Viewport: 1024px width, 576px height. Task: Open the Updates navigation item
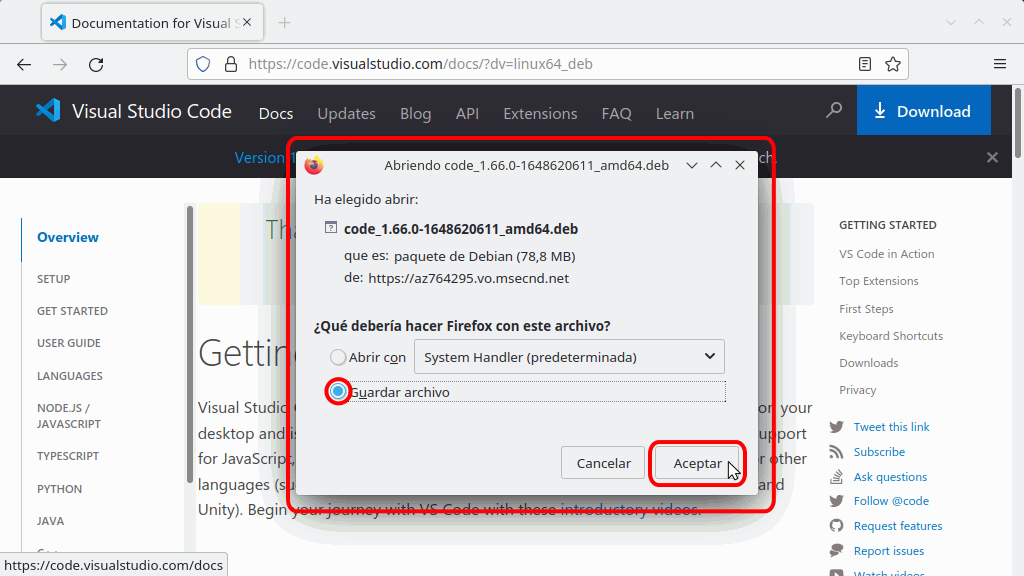point(346,114)
